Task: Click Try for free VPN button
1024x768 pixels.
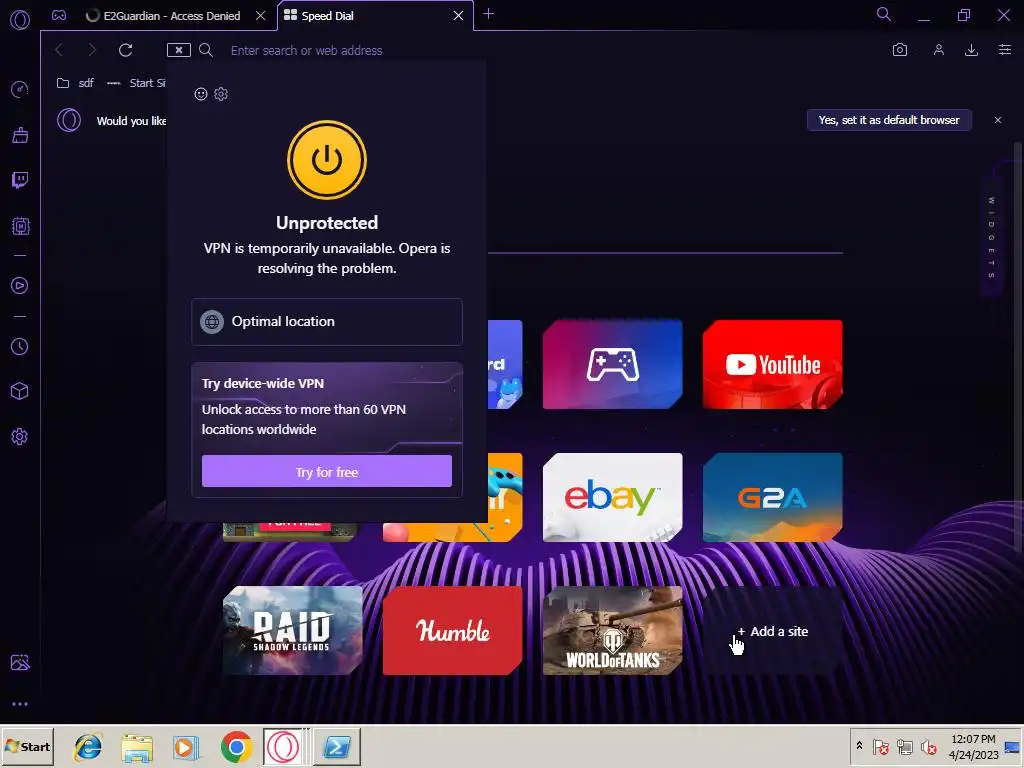Action: click(327, 472)
